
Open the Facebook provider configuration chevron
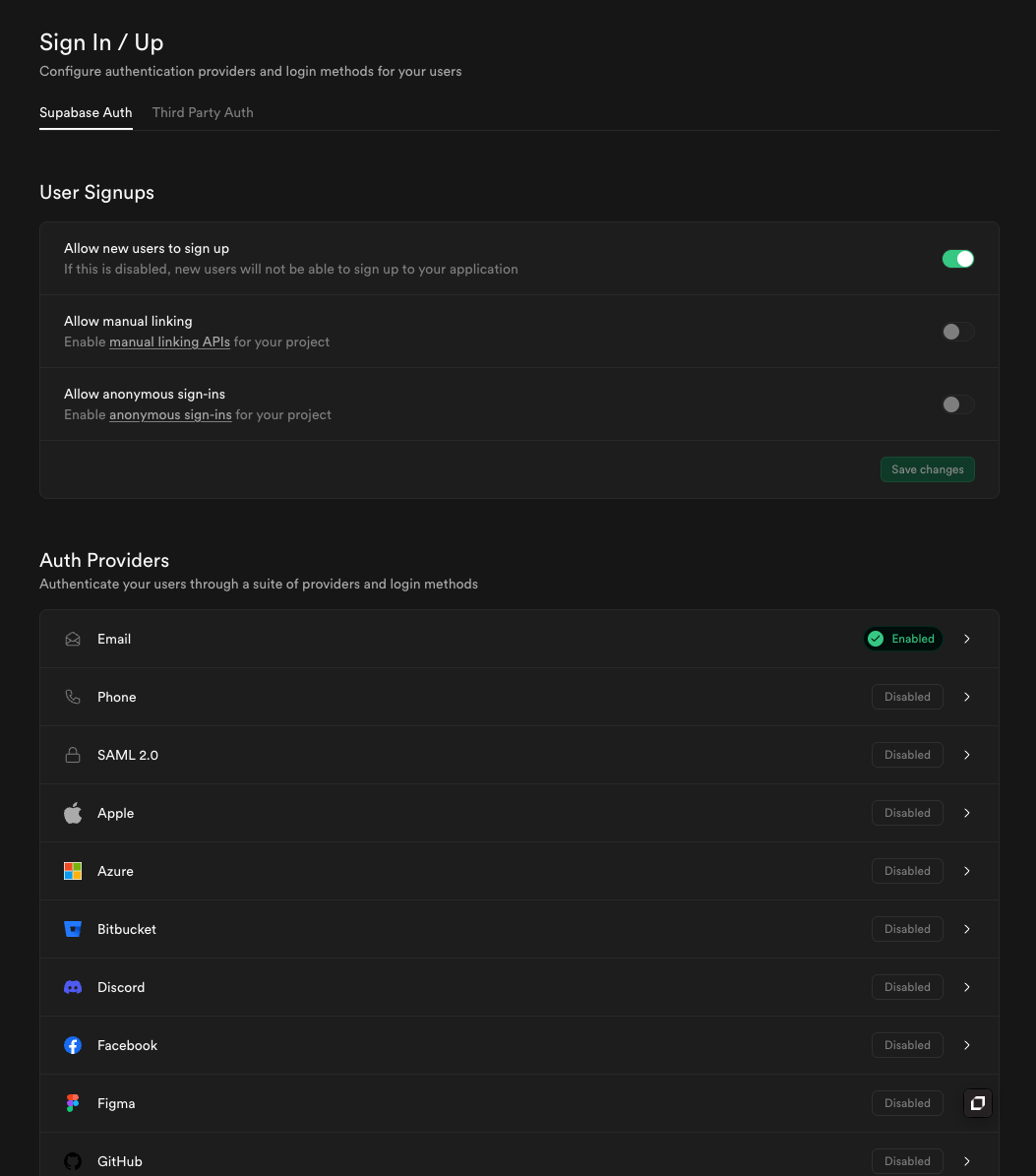(x=966, y=1045)
